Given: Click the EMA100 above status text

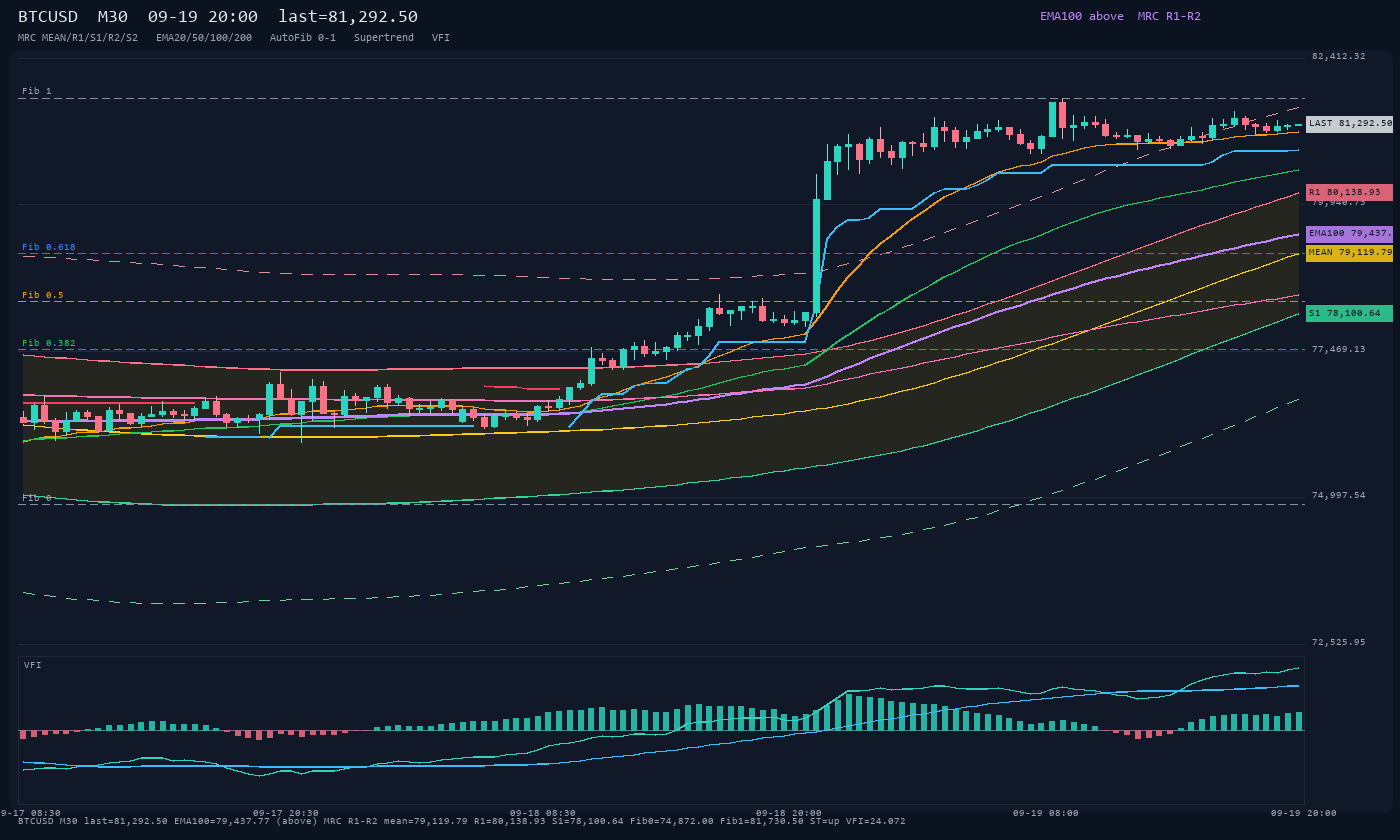Looking at the screenshot, I should (x=1081, y=16).
